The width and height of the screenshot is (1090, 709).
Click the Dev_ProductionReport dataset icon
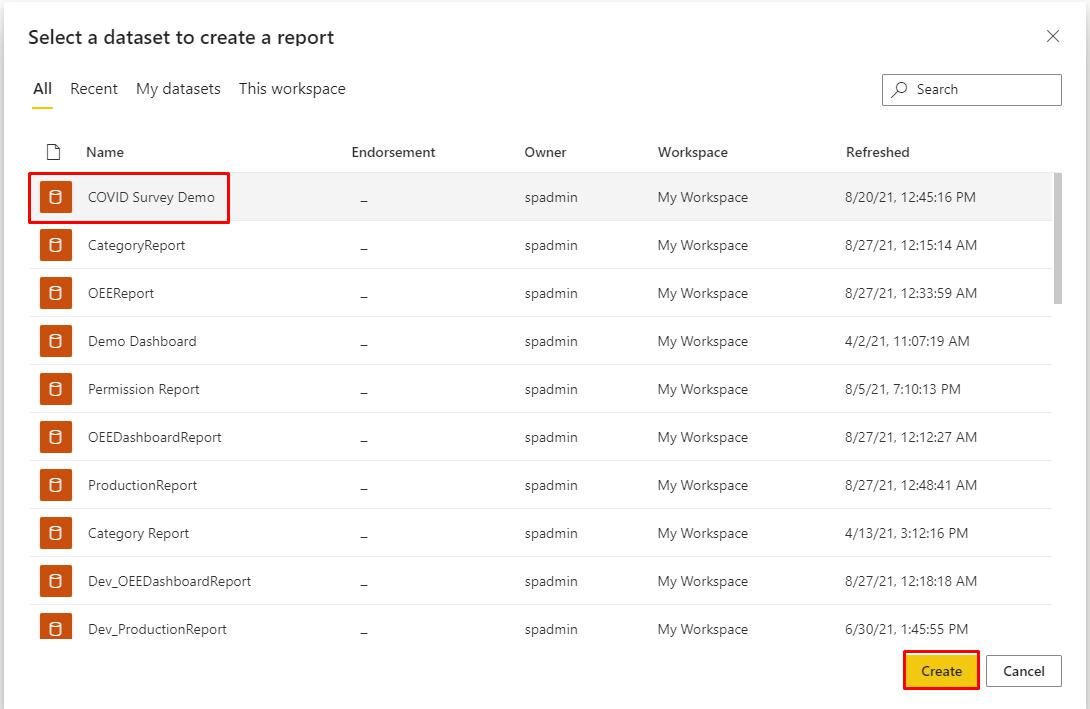point(55,629)
